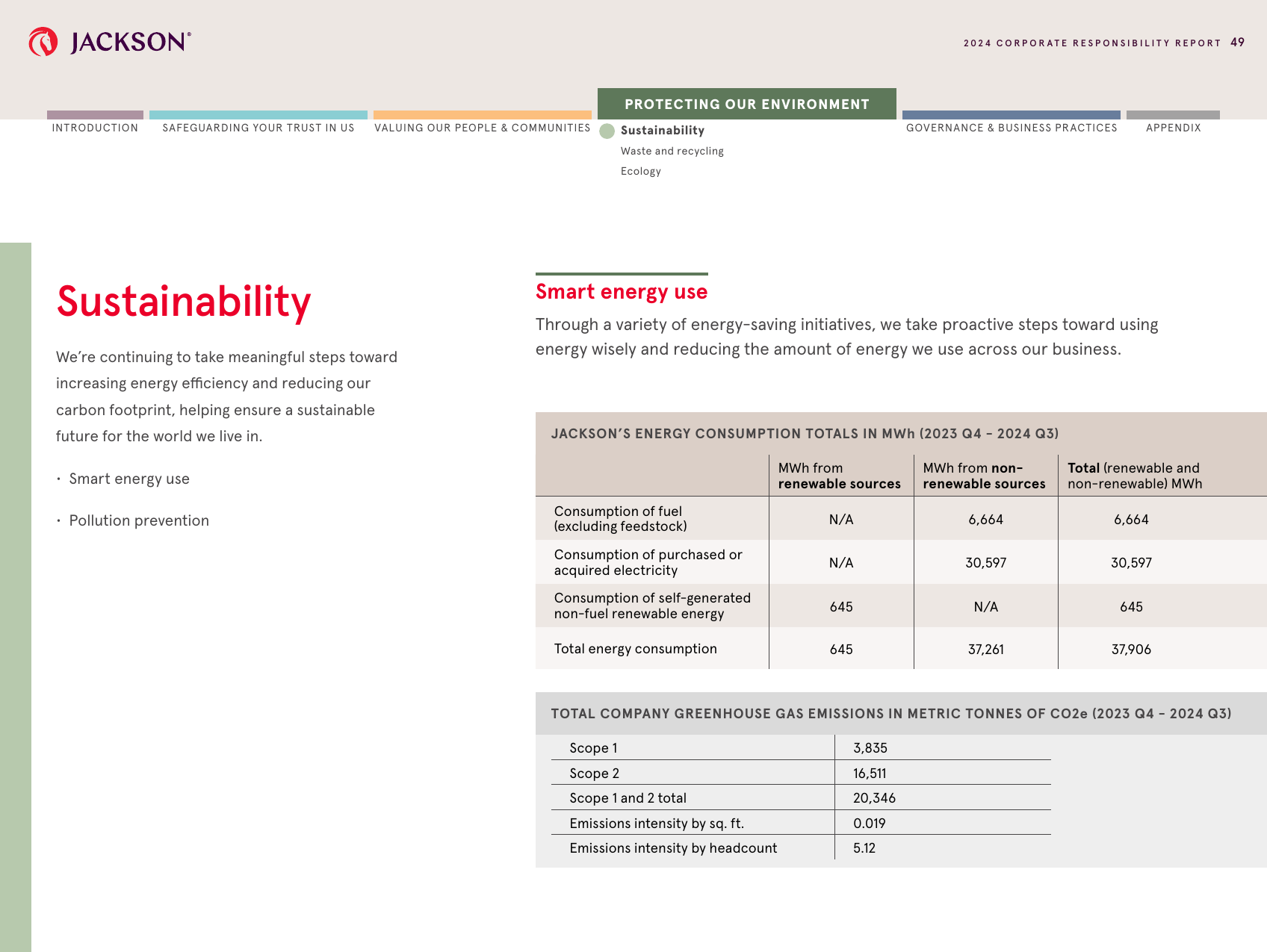
Task: Click Emissions intensity by sq. ft. label
Action: [x=657, y=824]
